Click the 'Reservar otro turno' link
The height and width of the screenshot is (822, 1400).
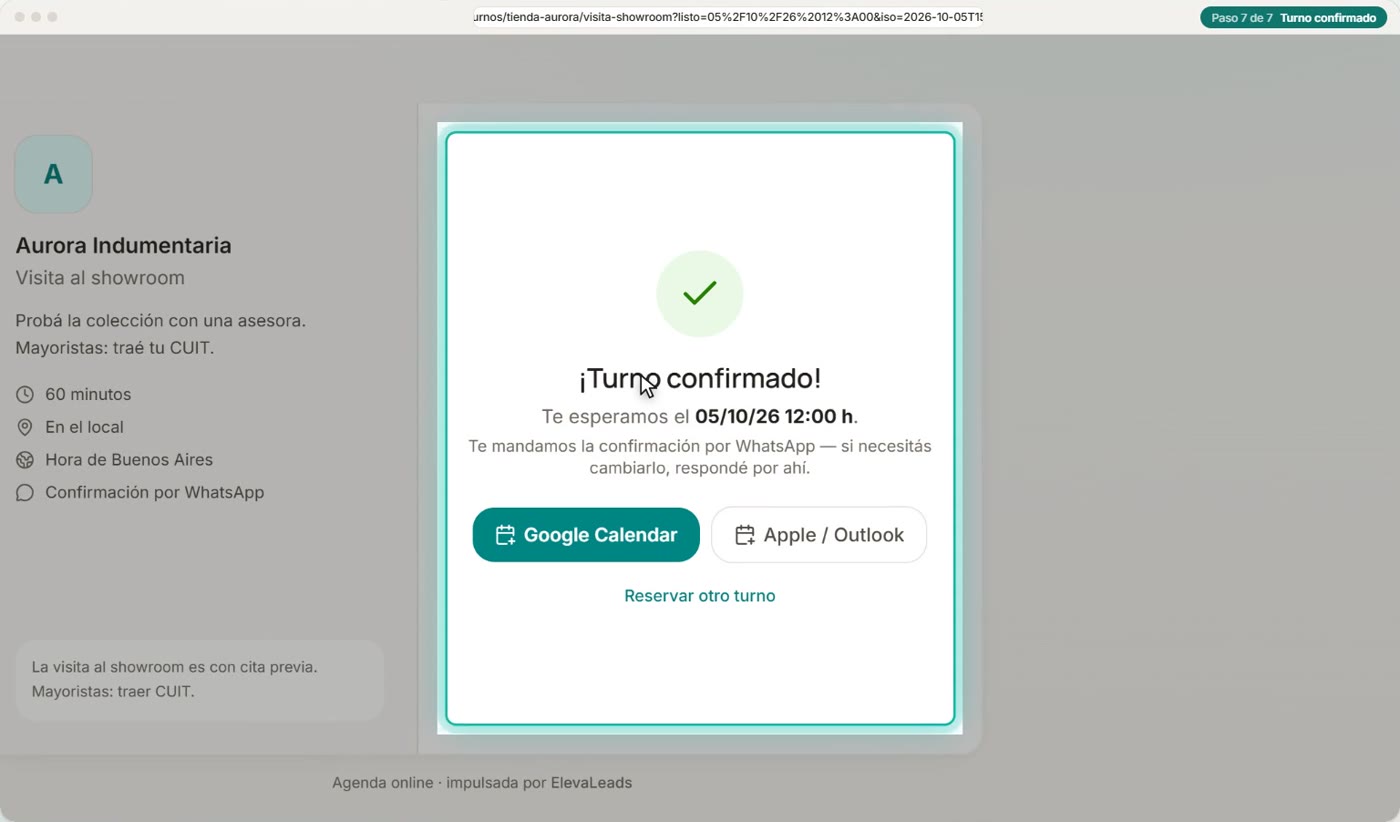pyautogui.click(x=700, y=596)
